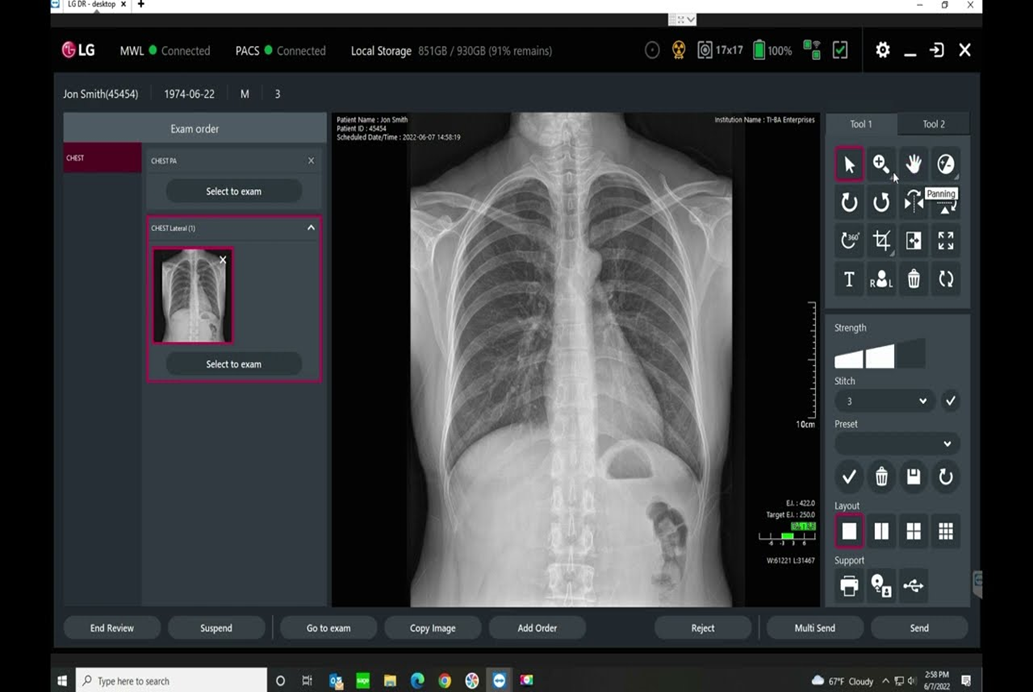Click the End Review button
This screenshot has width=1033, height=692.
111,628
